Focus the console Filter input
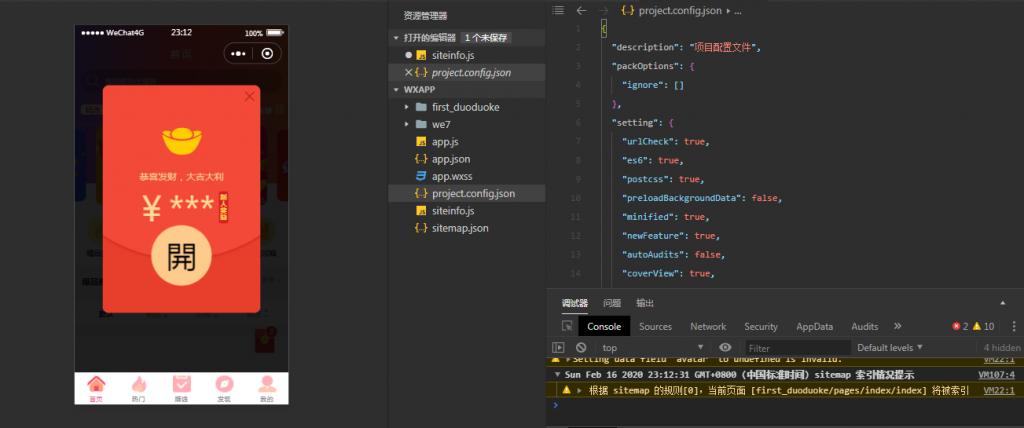Image resolution: width=1024 pixels, height=428 pixels. pyautogui.click(x=798, y=348)
